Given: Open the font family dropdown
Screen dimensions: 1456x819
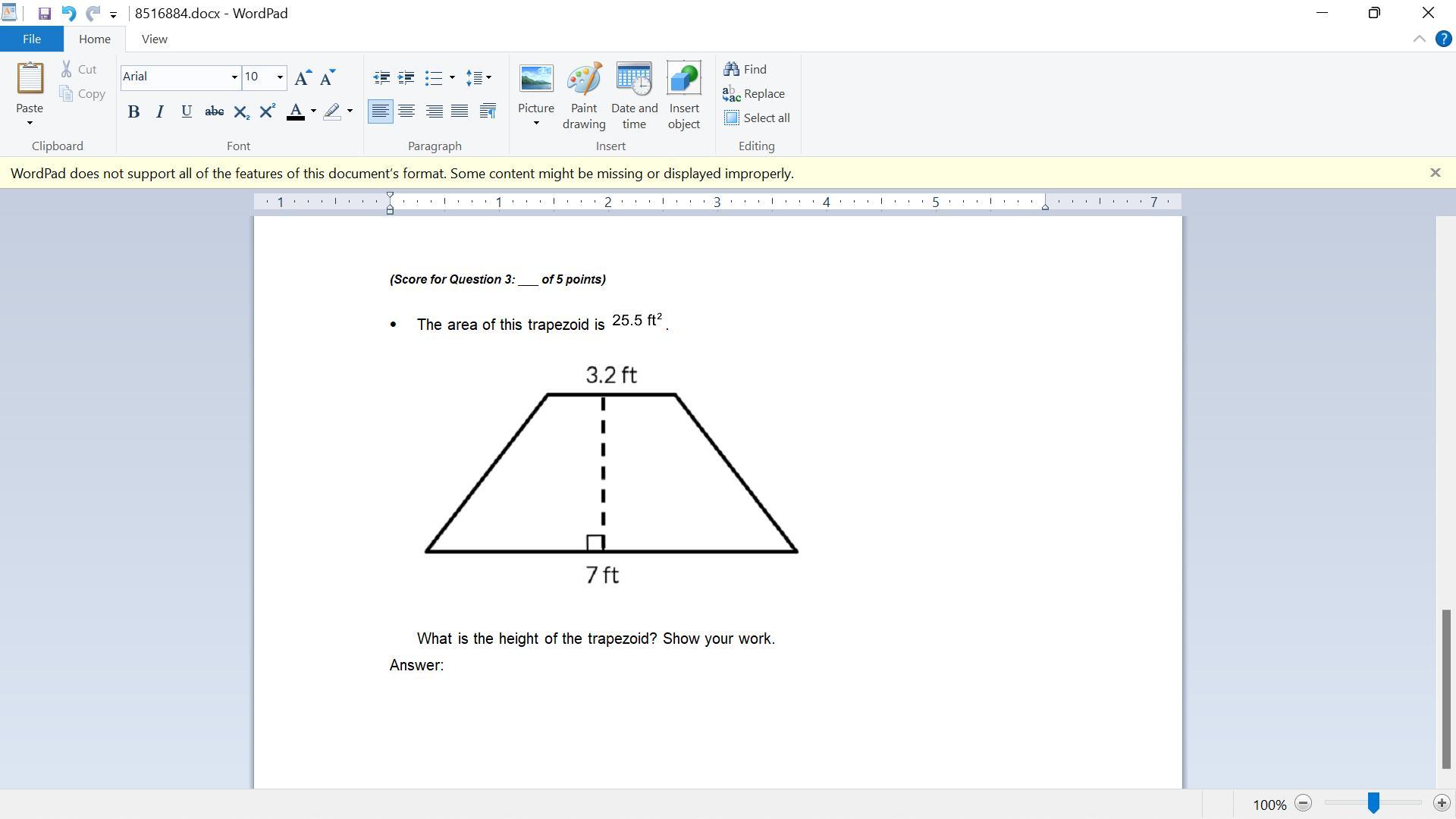Looking at the screenshot, I should click(x=234, y=77).
